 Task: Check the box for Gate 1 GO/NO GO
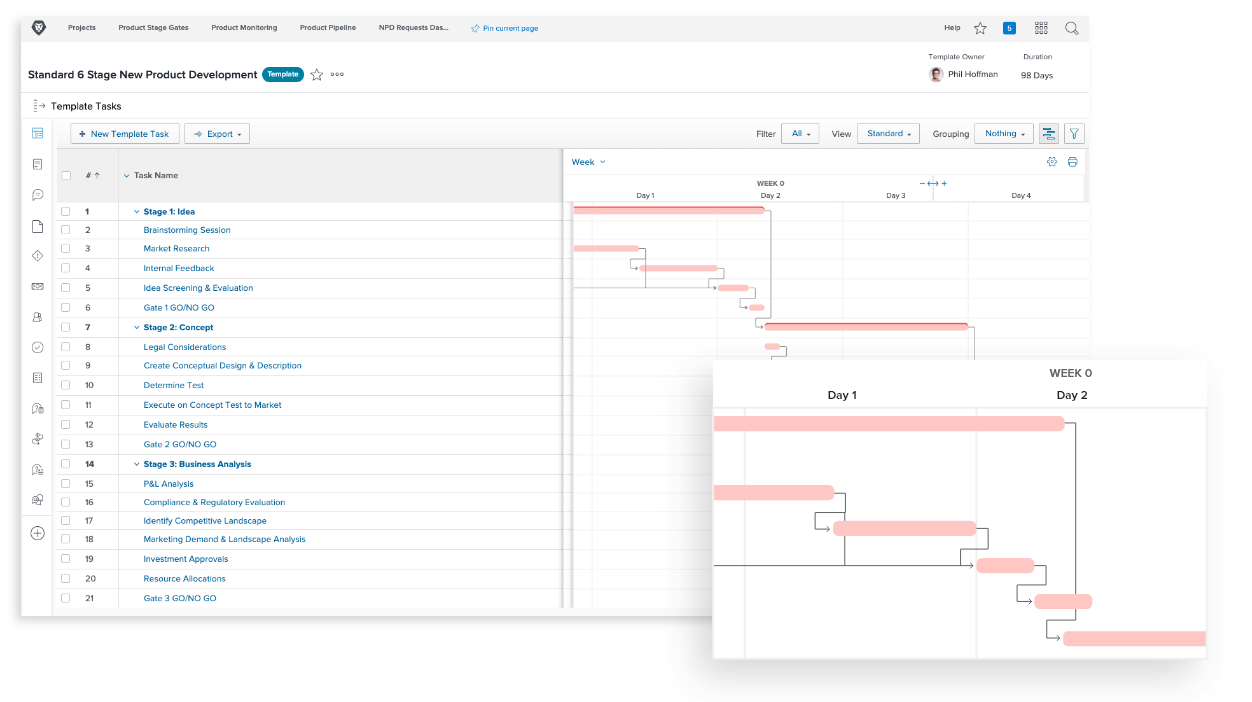tap(66, 307)
